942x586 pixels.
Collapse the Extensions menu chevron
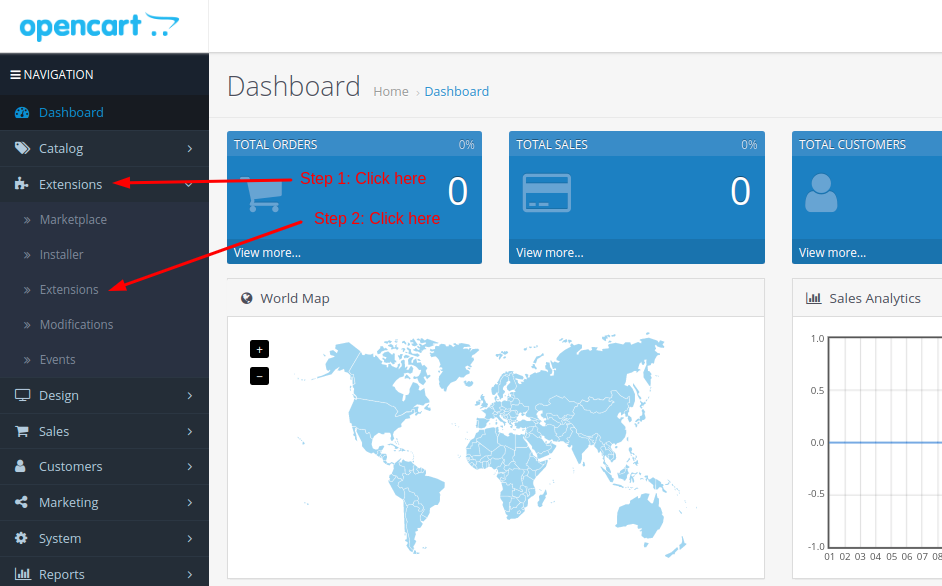pos(189,185)
